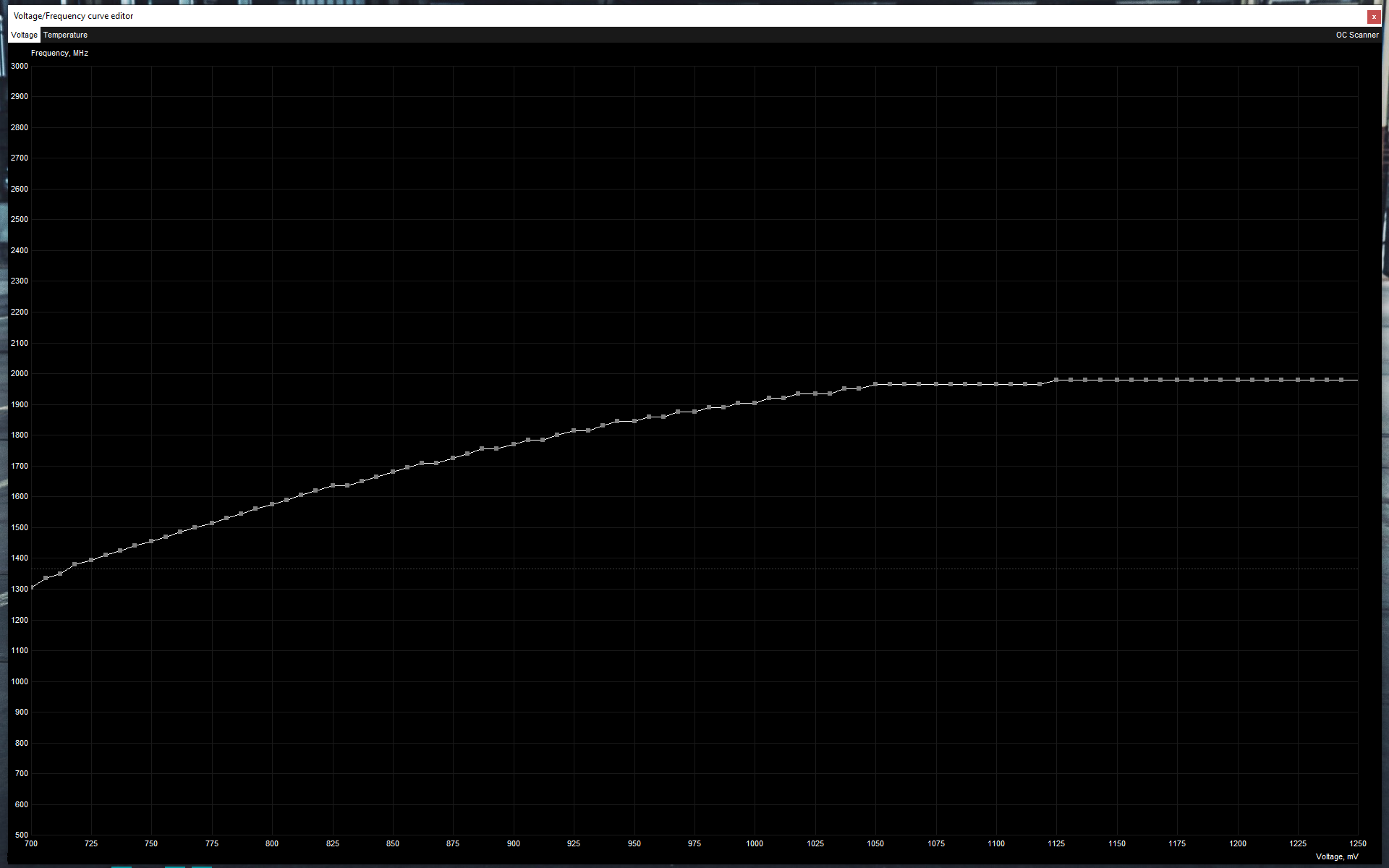Select the curve point at 825 mV
Screen dimensions: 1389x868
point(333,485)
